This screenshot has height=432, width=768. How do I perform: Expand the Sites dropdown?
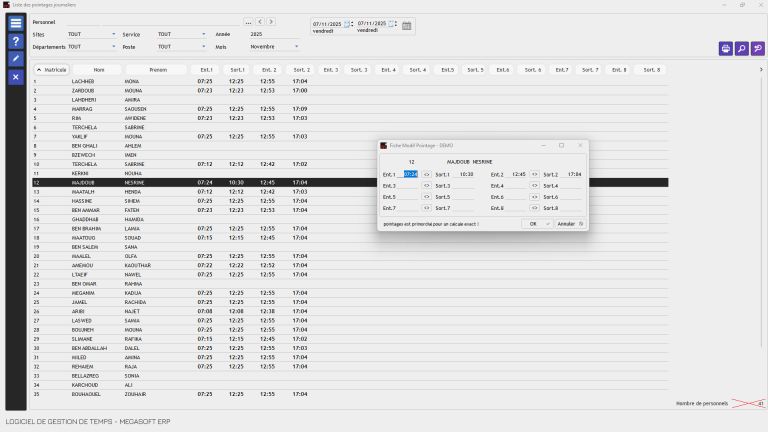pos(114,34)
